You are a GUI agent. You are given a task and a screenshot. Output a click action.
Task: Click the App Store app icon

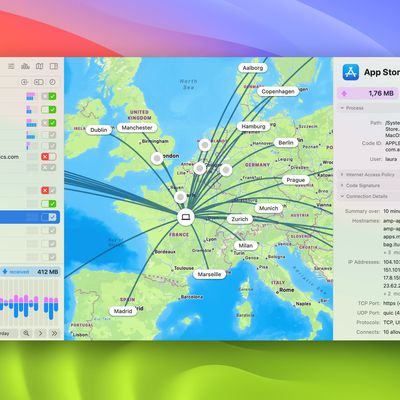click(x=351, y=72)
